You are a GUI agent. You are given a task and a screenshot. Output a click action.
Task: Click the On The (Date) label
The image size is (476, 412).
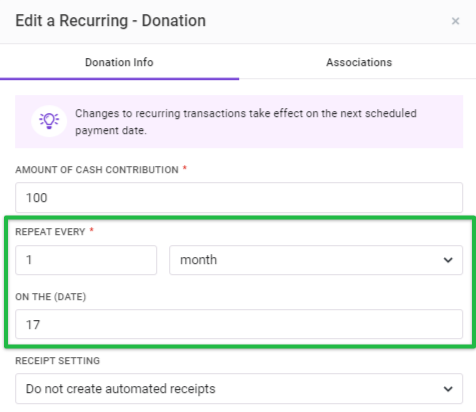51,297
